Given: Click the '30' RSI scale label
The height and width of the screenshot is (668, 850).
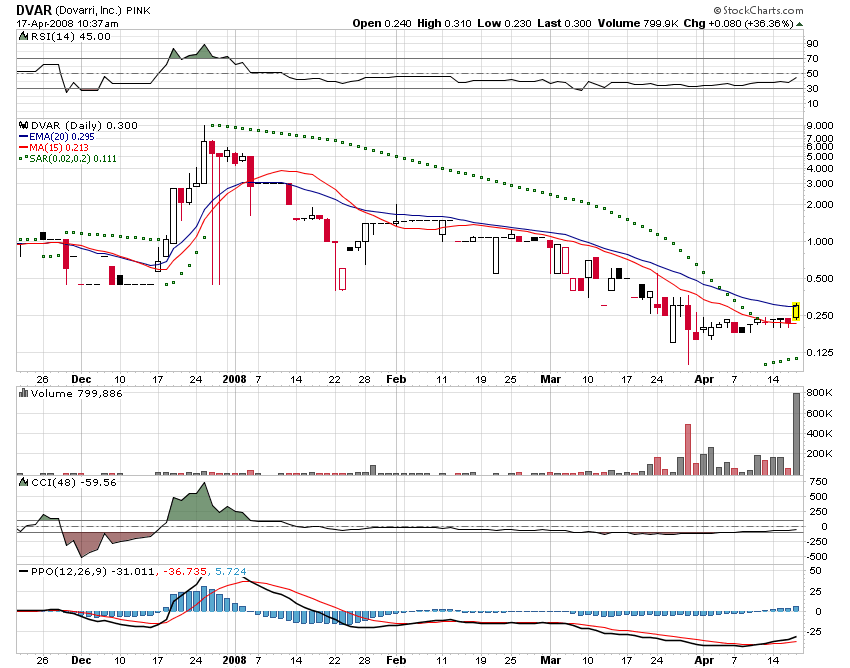Looking at the screenshot, I should [x=813, y=88].
